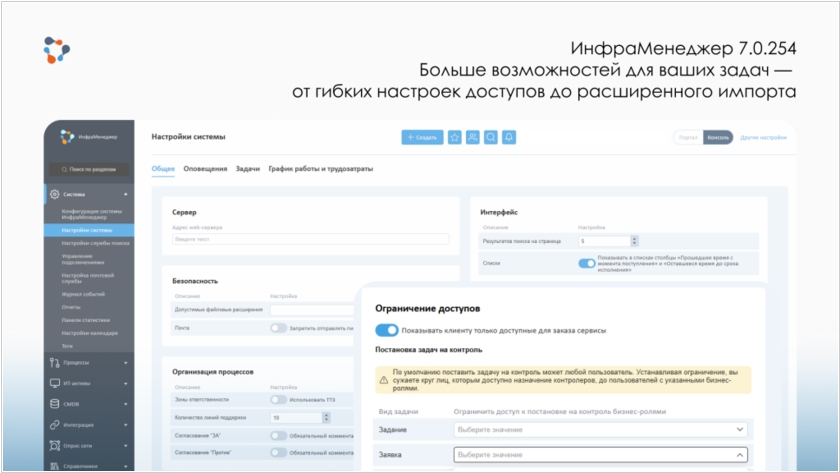Image resolution: width=840 pixels, height=473 pixels.
Task: Expand the Интеграция sidebar section
Action: coord(126,425)
